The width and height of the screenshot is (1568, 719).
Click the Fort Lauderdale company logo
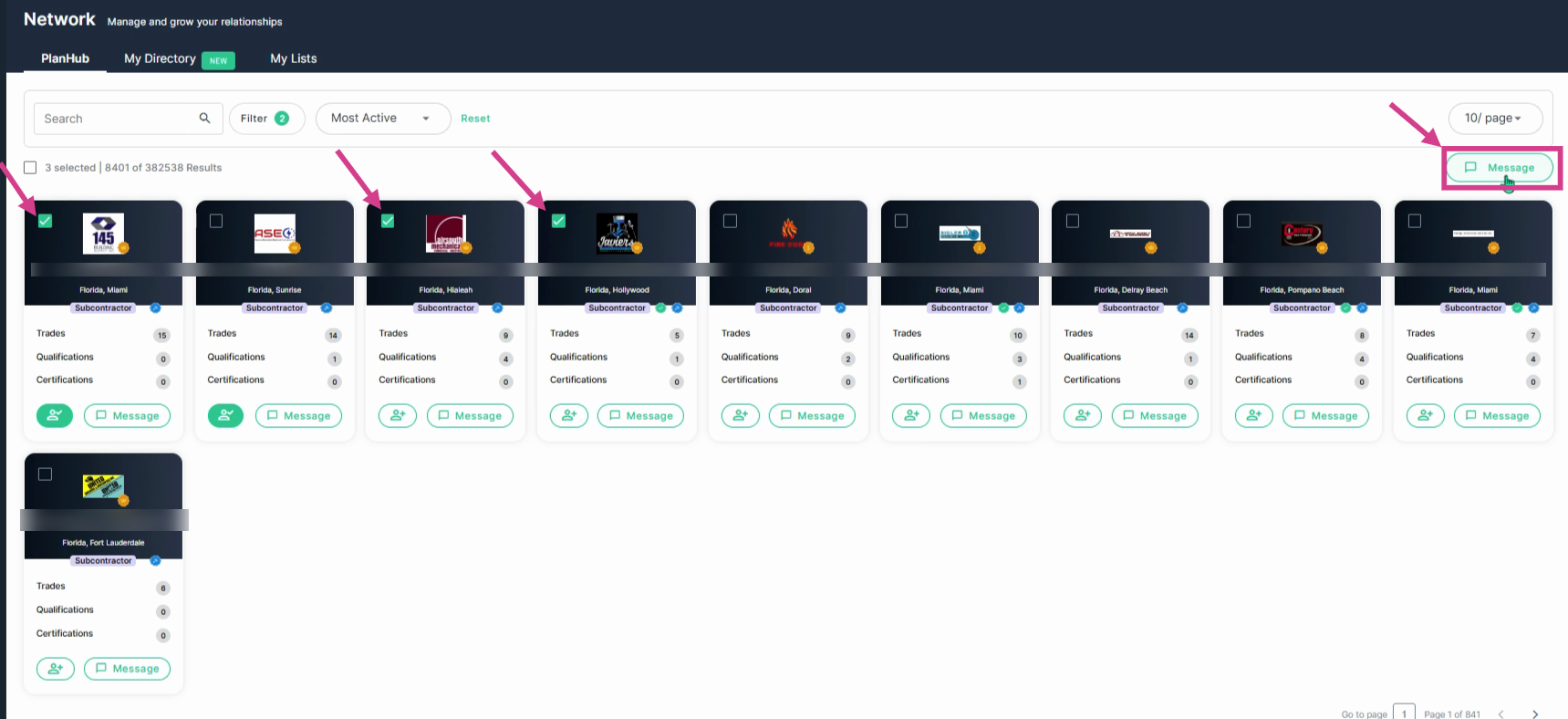103,486
